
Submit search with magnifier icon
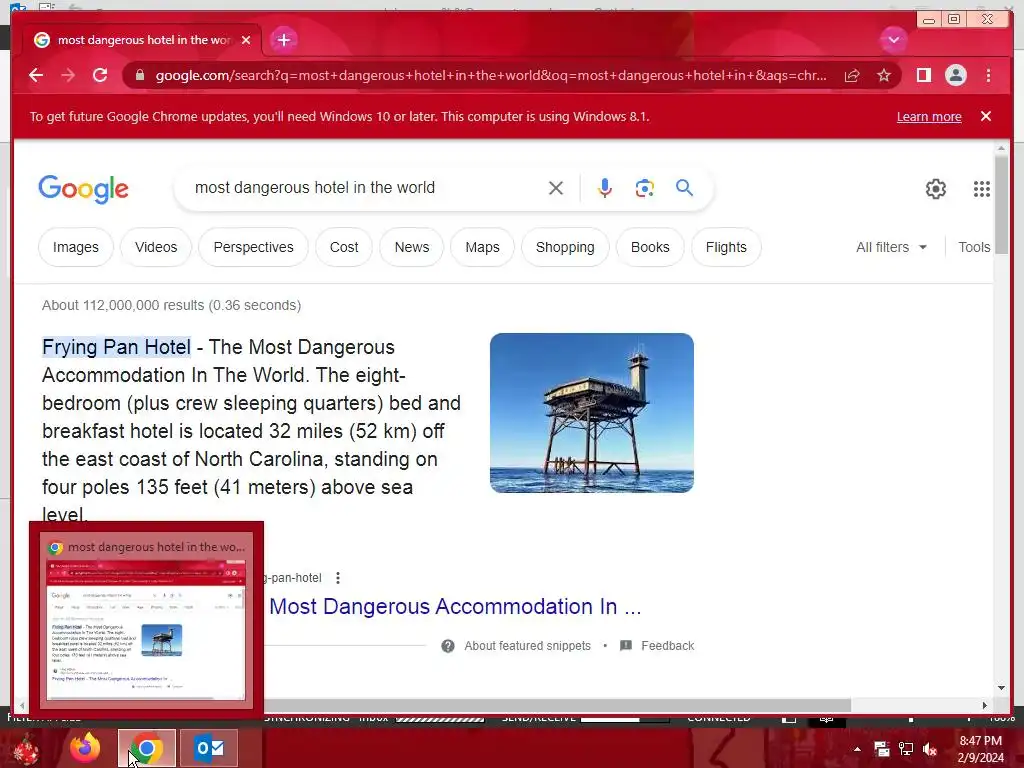(684, 188)
